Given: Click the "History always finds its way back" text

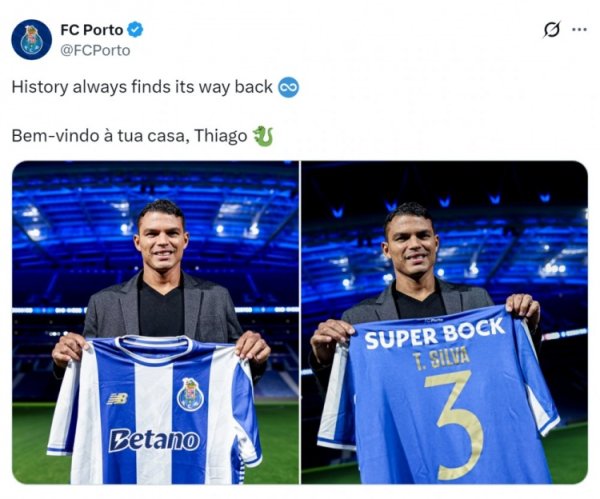Looking at the screenshot, I should click(142, 87).
